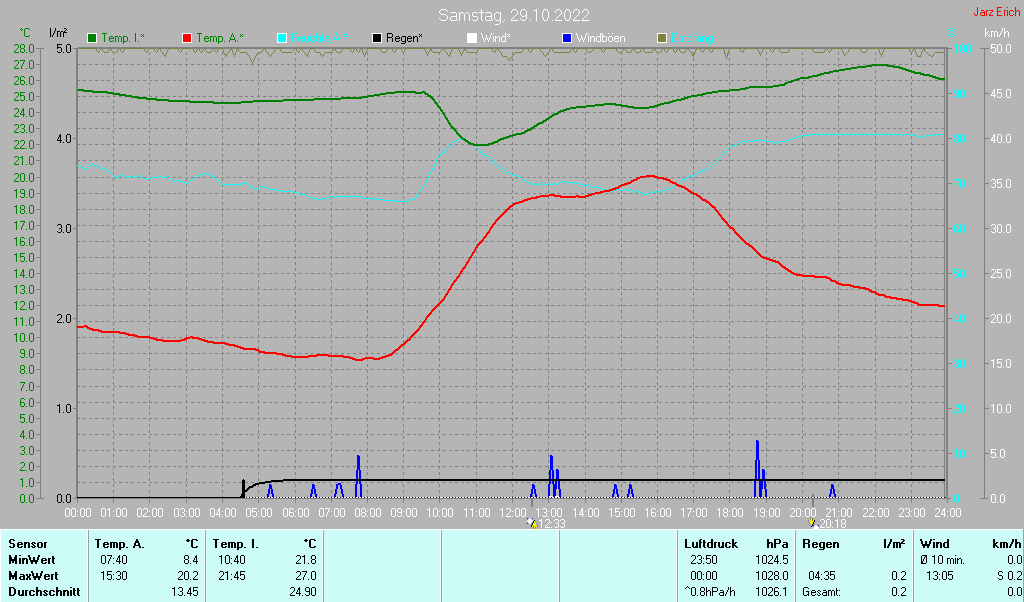Click the 'MinWert' row label

31,560
